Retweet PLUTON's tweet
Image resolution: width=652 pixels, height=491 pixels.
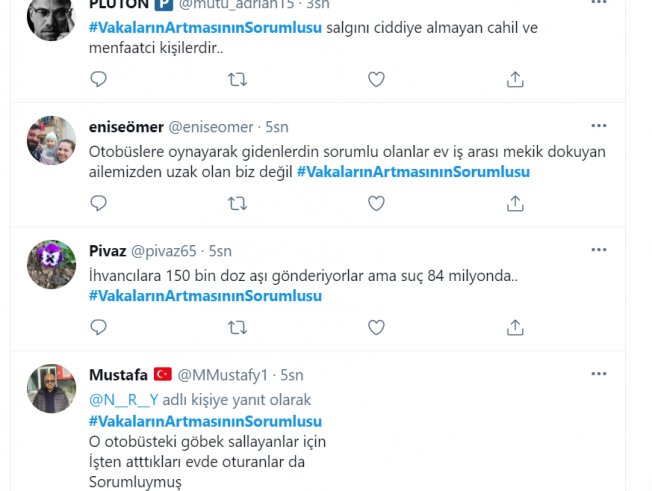pos(237,79)
